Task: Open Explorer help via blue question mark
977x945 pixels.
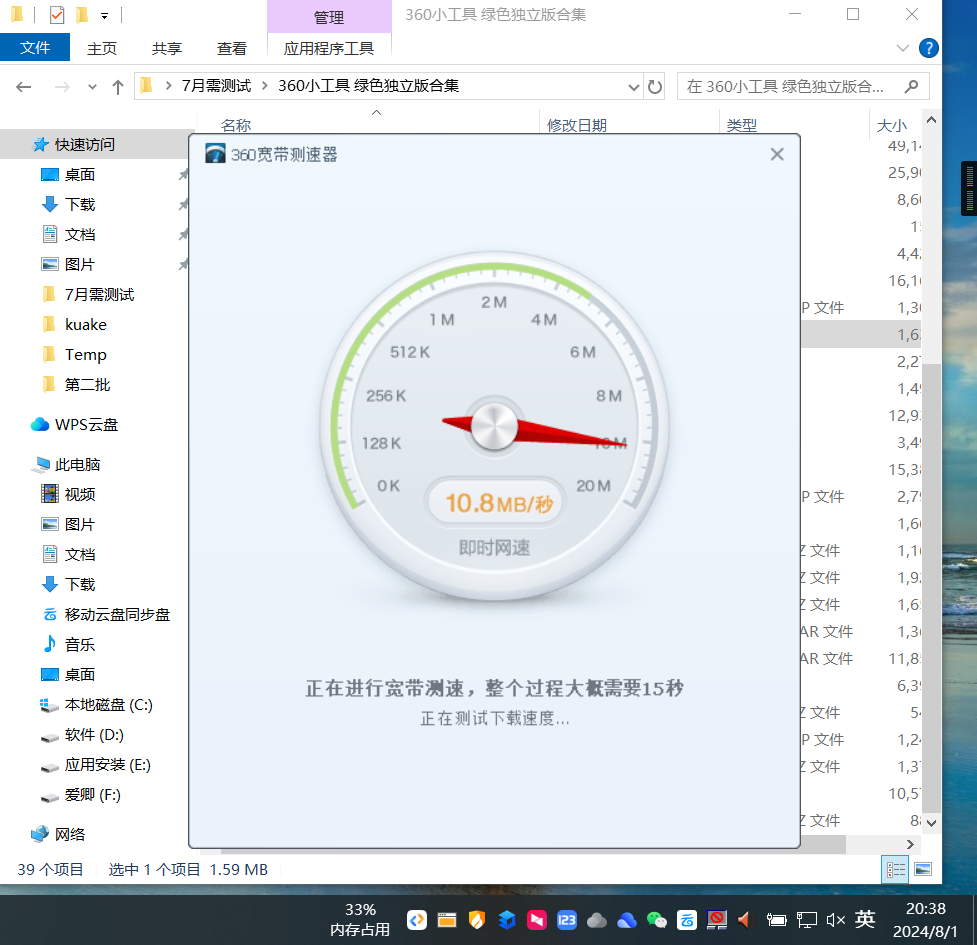Action: click(928, 48)
